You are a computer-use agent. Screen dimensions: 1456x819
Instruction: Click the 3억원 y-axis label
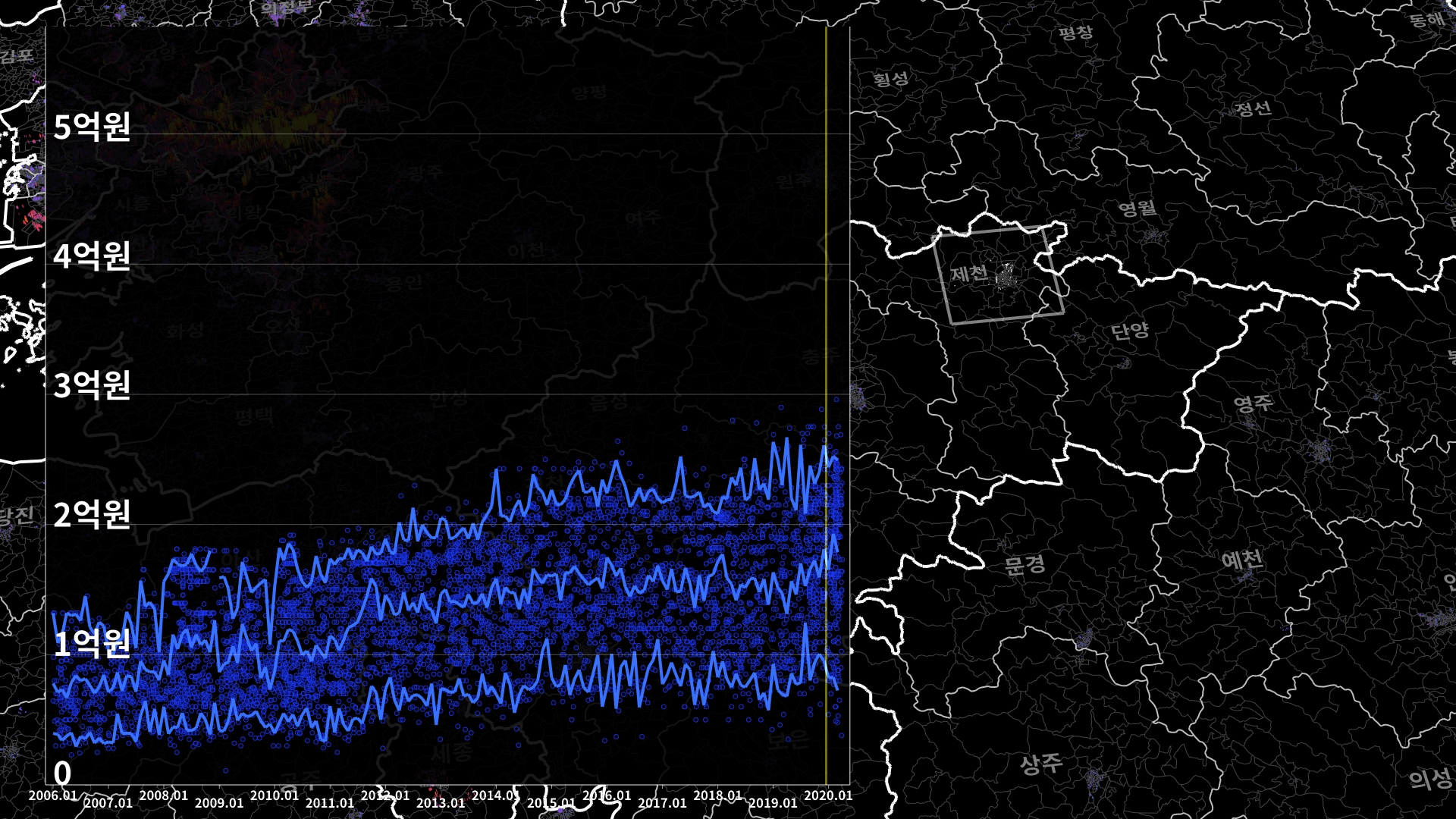coord(92,385)
